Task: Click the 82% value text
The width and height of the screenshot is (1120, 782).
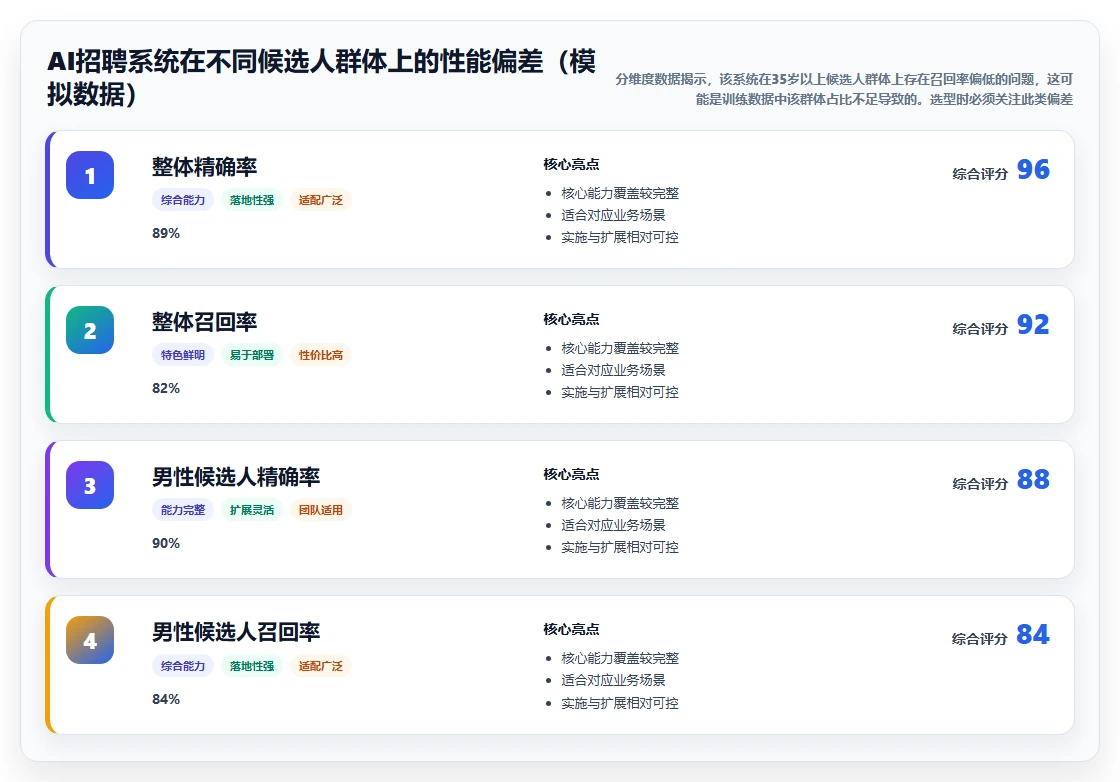Action: point(166,389)
